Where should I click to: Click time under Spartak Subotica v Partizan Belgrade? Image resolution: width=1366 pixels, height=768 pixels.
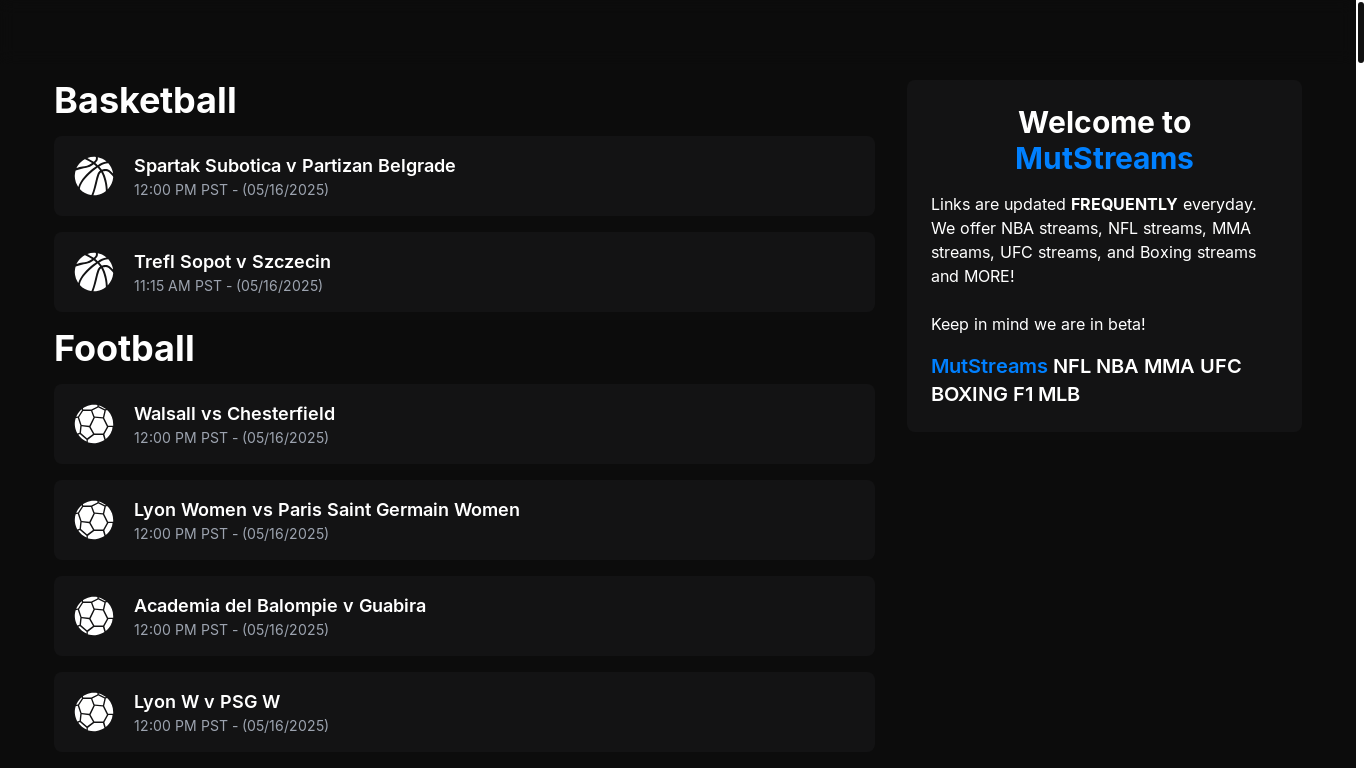(231, 190)
